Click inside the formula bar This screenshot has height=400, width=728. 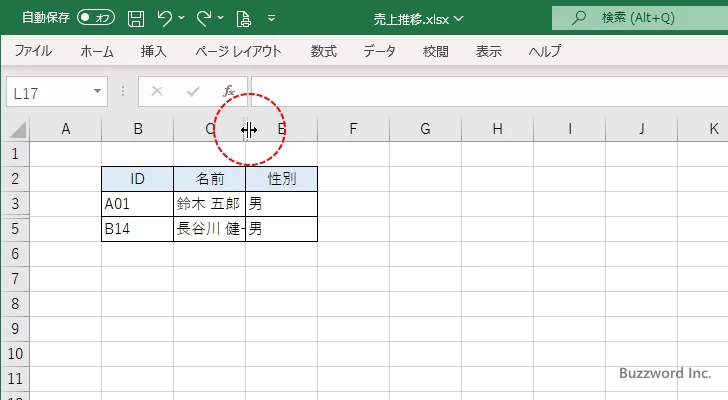click(x=489, y=92)
